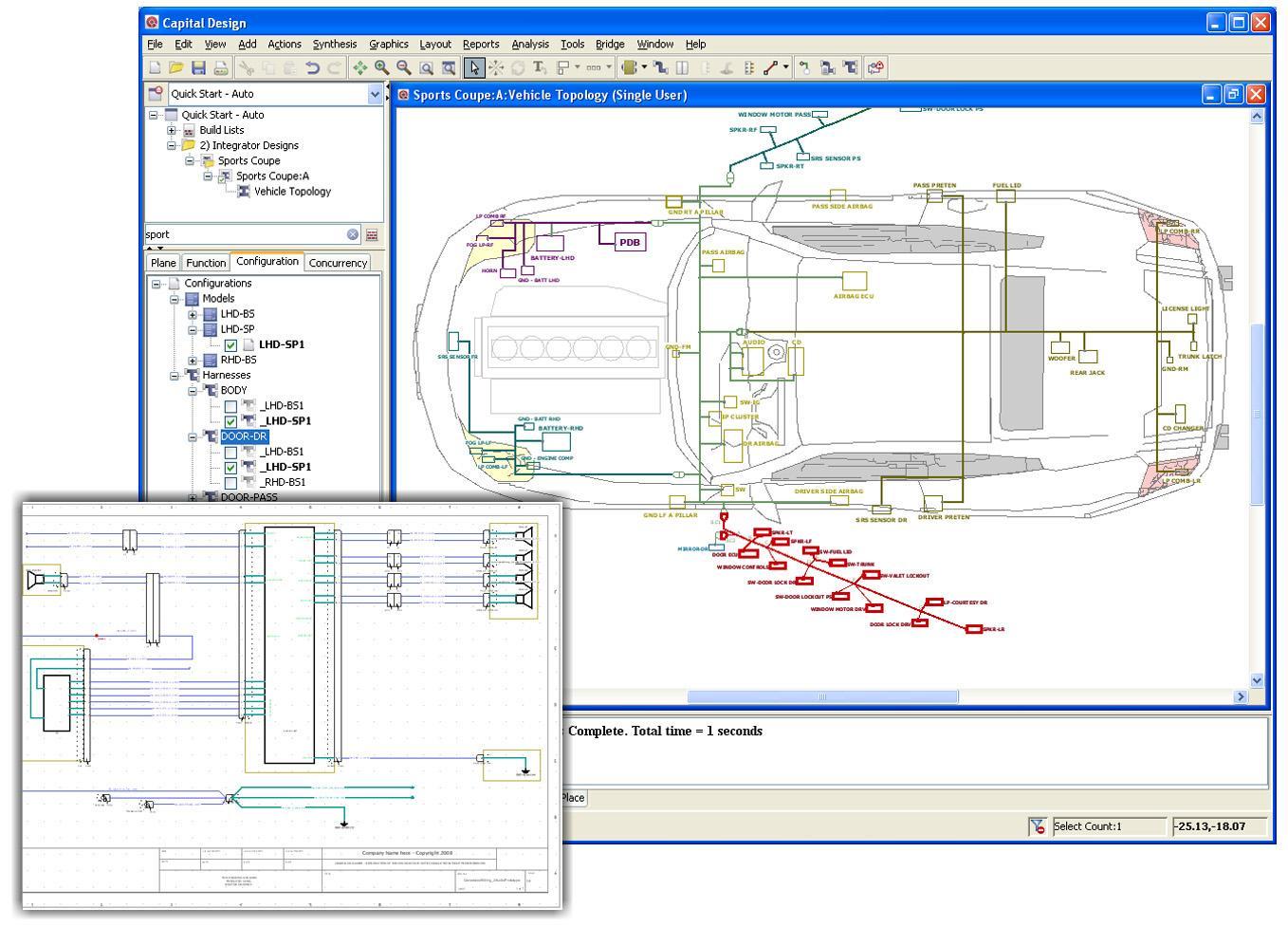Collapse the Harnesses tree node
This screenshot has height=927, width=1288.
(175, 376)
